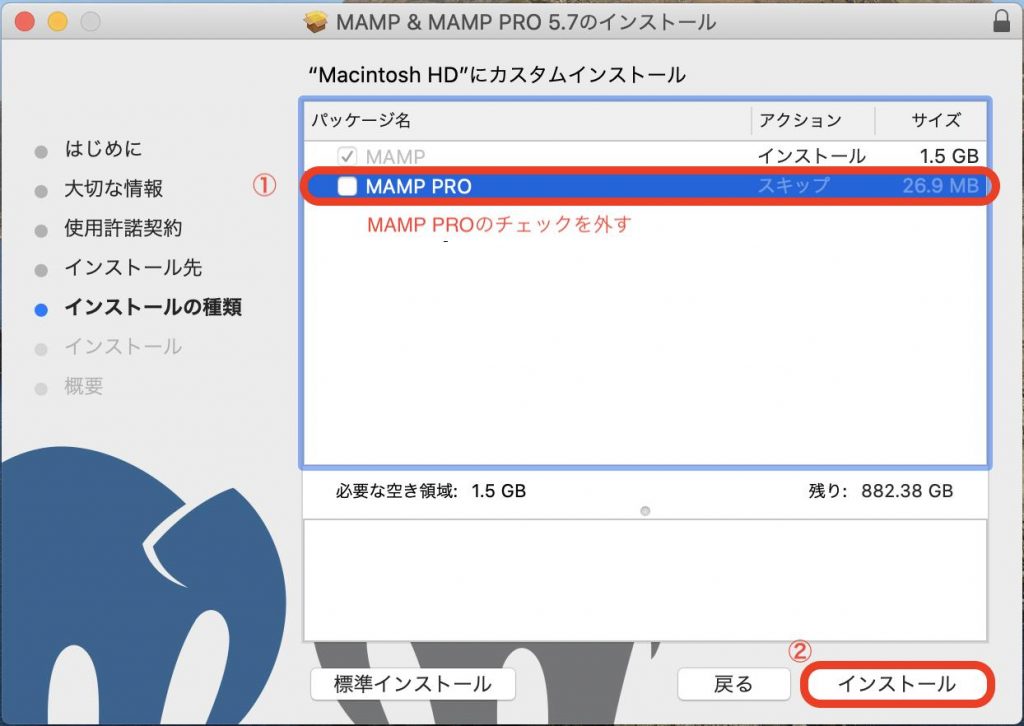The width and height of the screenshot is (1024, 726).
Task: Click the 残り 882.38 GB text
Action: [880, 491]
